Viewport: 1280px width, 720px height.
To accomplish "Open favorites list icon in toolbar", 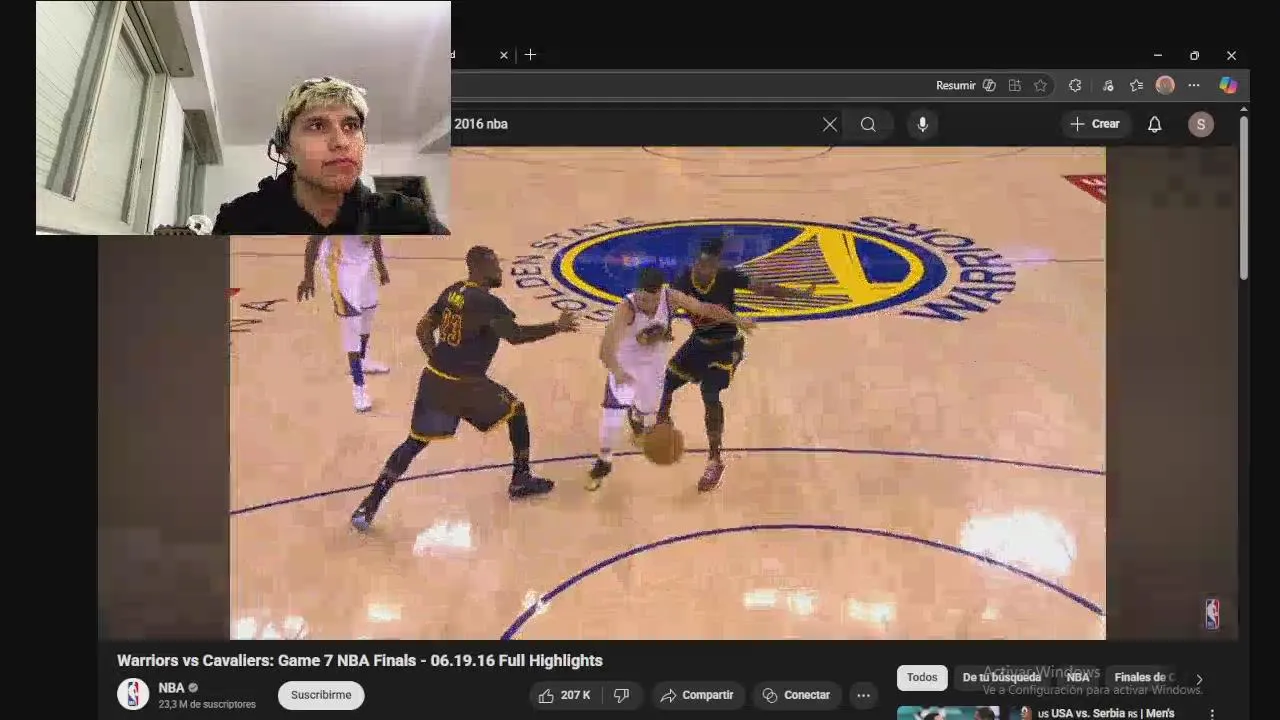I will click(x=1136, y=86).
